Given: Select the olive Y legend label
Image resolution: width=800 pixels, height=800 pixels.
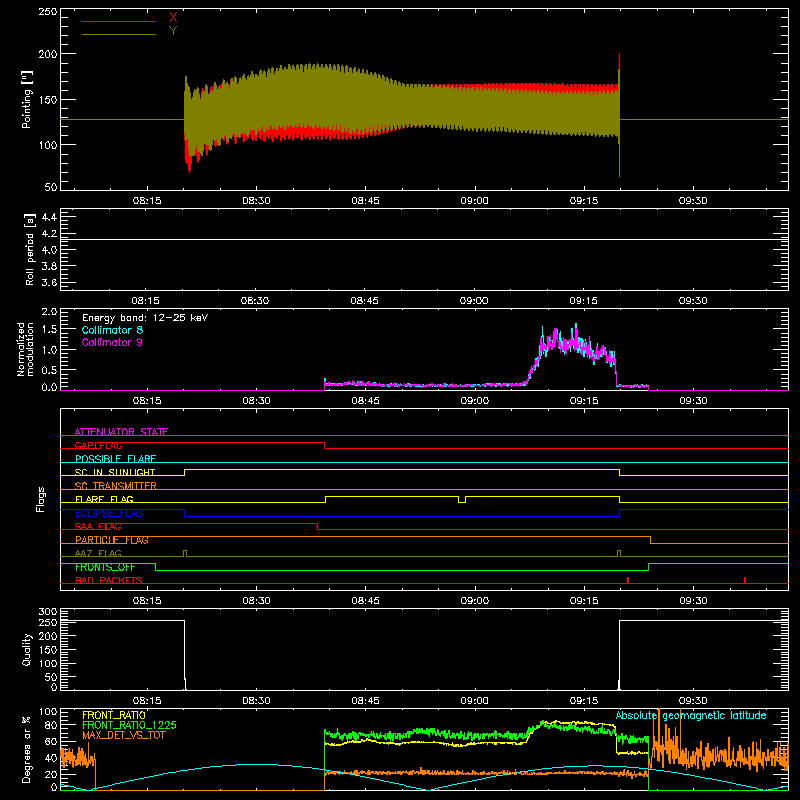Looking at the screenshot, I should coord(173,31).
